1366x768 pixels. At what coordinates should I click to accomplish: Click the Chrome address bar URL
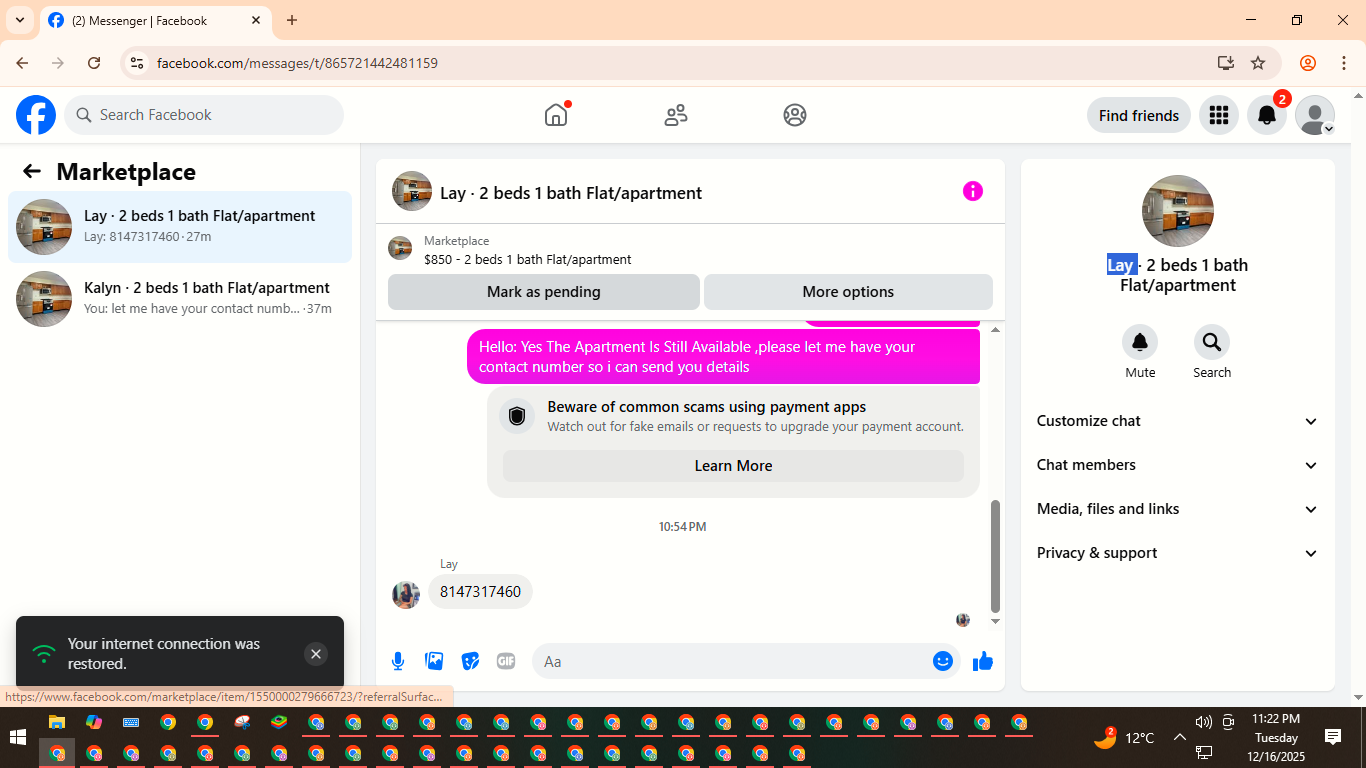(297, 63)
